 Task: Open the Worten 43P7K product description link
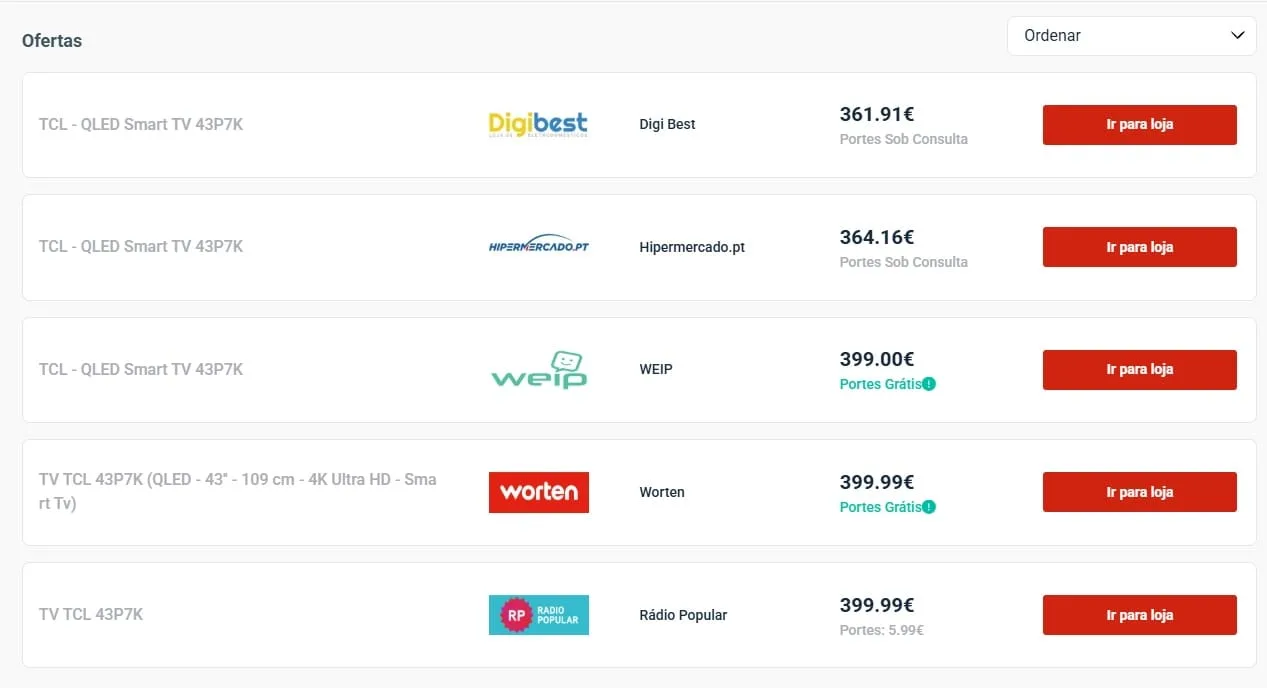(237, 491)
